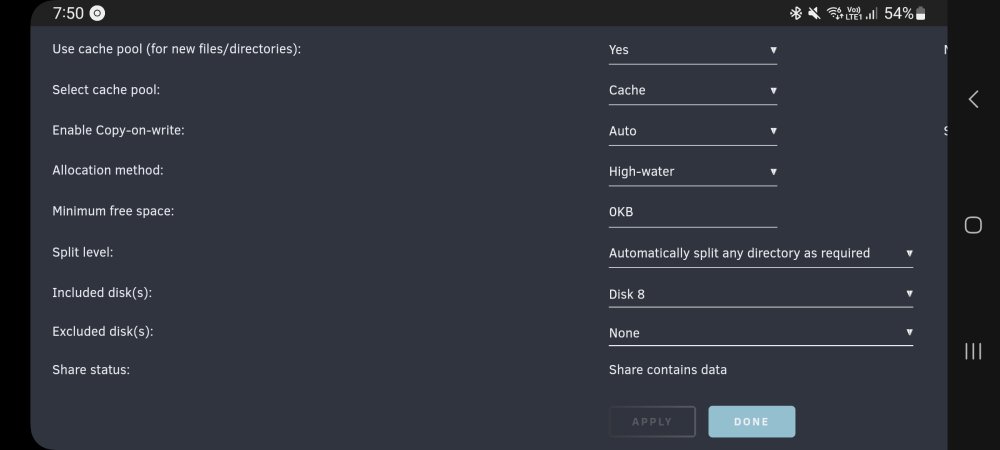This screenshot has height=450, width=1000.
Task: Tap the Bluetooth status bar icon
Action: coord(795,13)
